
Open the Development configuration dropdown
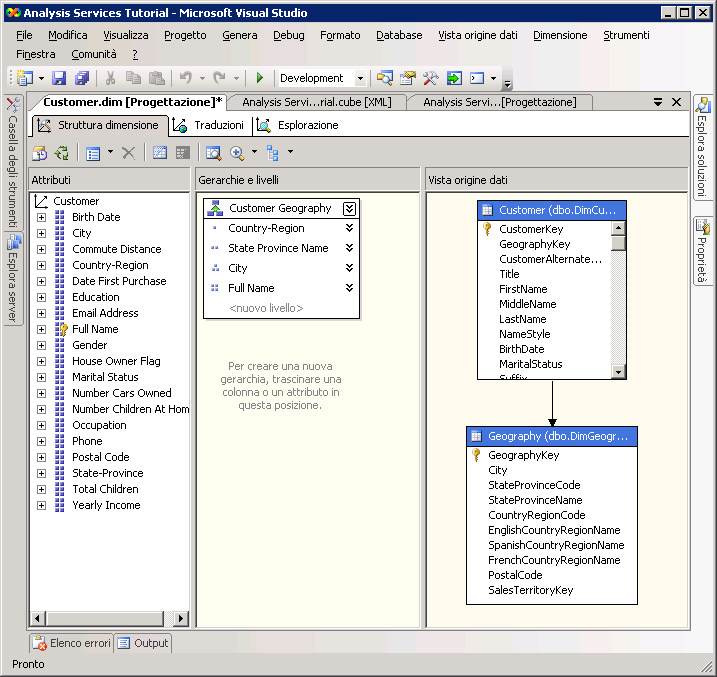[x=360, y=78]
